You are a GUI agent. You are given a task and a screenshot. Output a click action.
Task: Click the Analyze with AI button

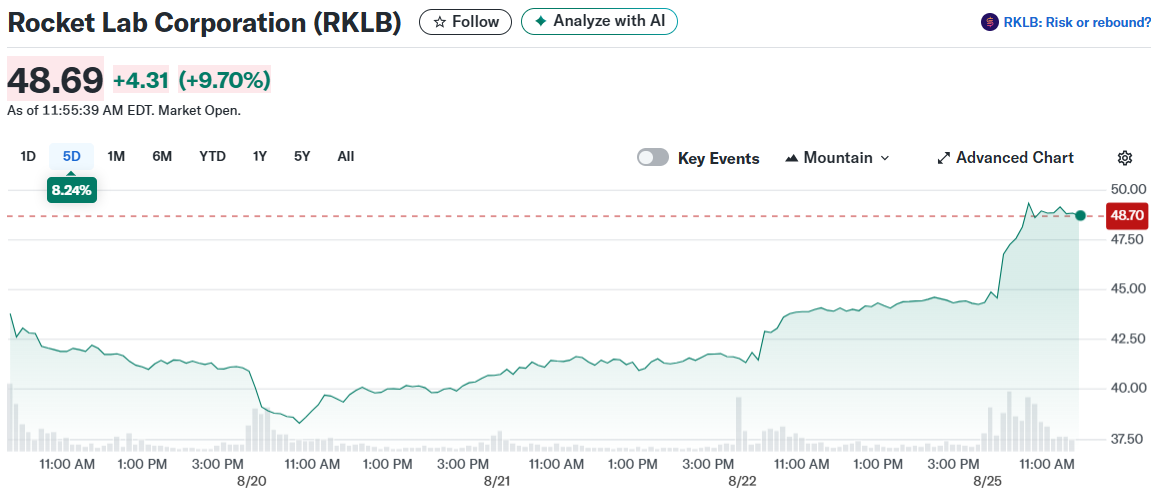click(x=599, y=21)
